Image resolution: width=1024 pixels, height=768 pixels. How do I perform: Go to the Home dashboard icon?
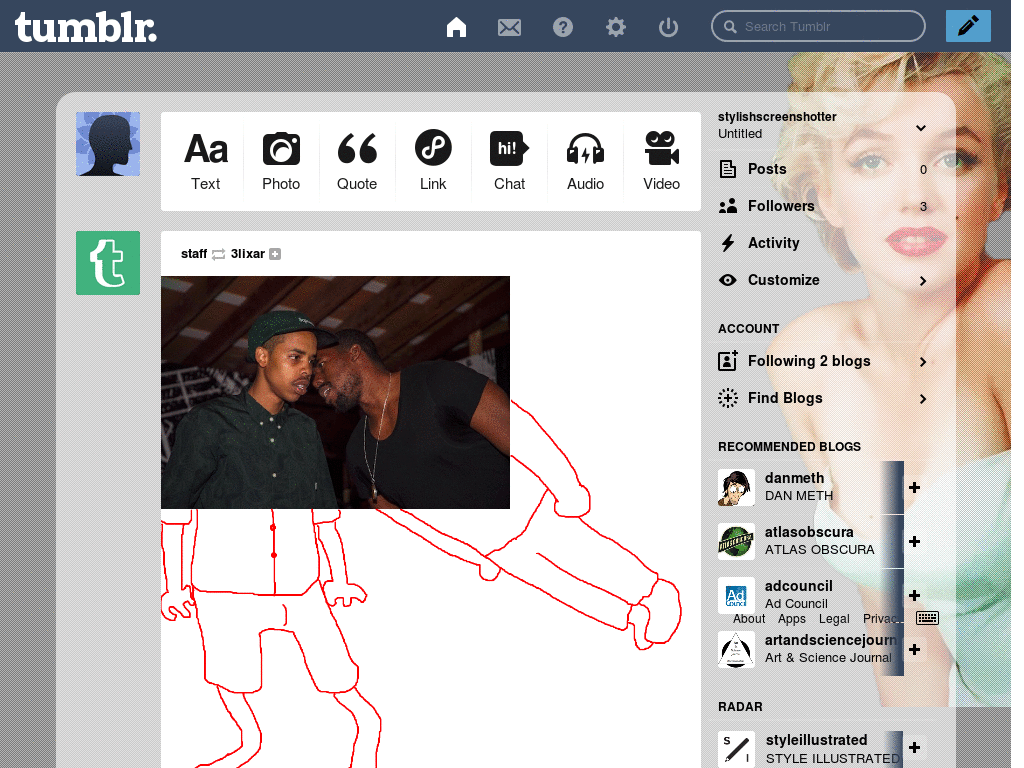click(x=456, y=27)
